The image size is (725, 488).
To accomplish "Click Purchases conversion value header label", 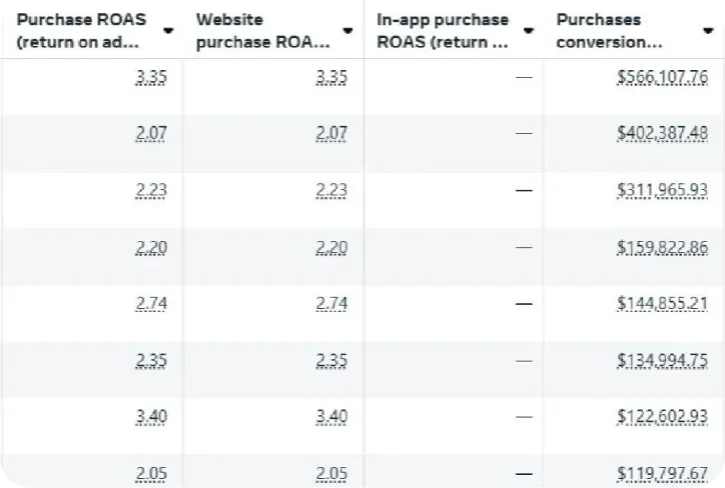I will pyautogui.click(x=609, y=30).
